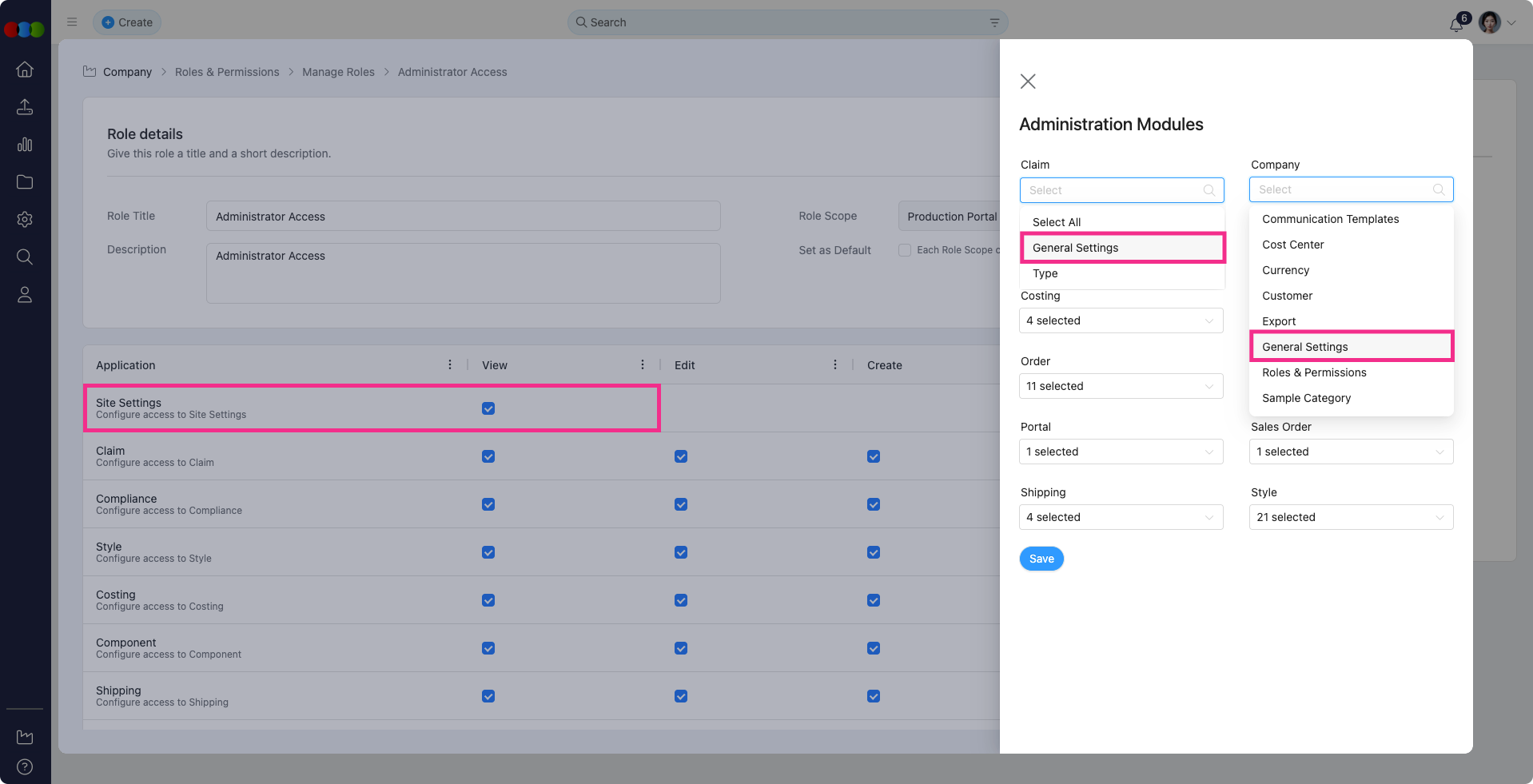
Task: Click the notification bell icon
Action: click(x=1456, y=24)
